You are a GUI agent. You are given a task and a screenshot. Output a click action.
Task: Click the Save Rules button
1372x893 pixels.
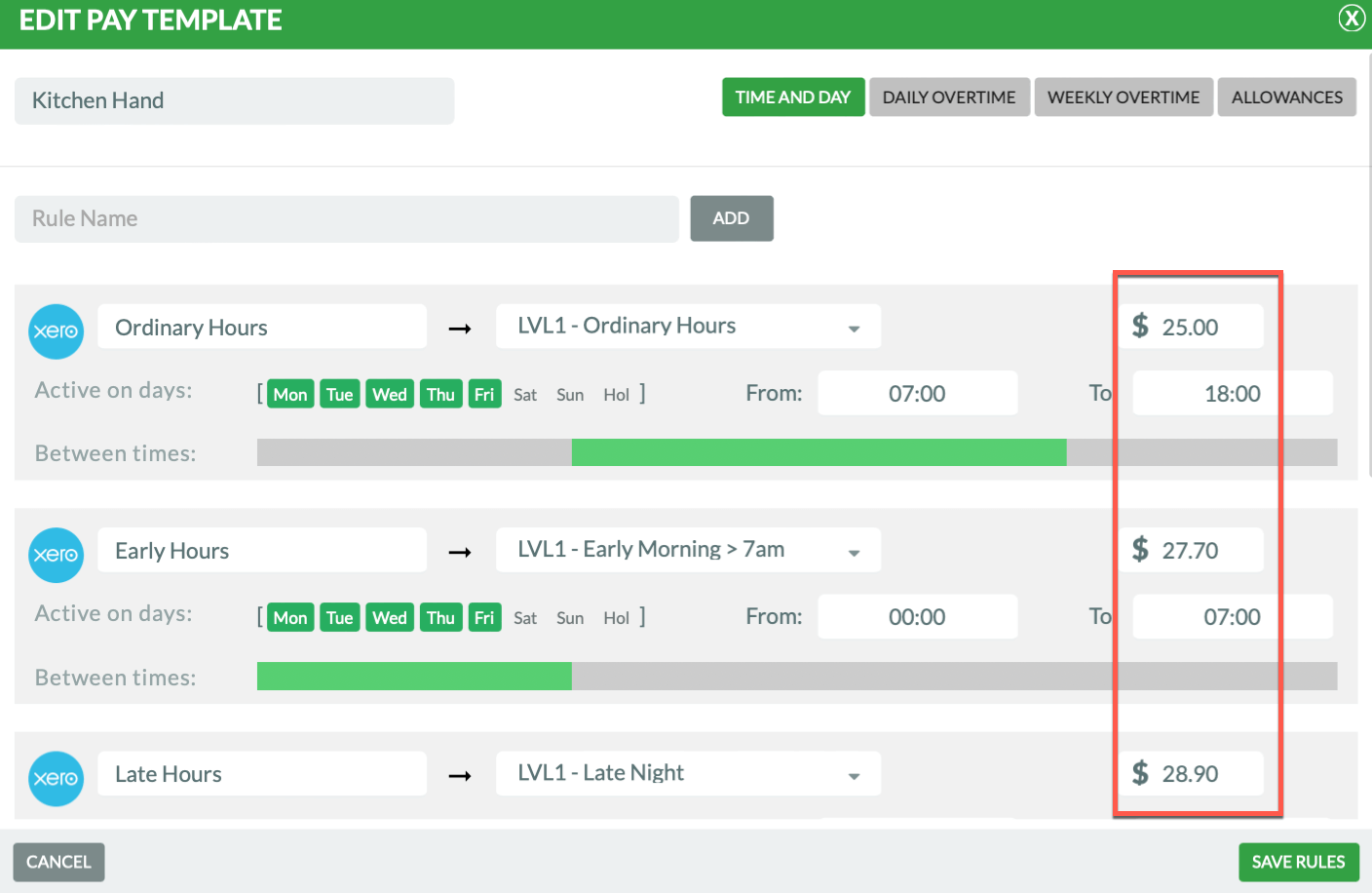click(1299, 862)
